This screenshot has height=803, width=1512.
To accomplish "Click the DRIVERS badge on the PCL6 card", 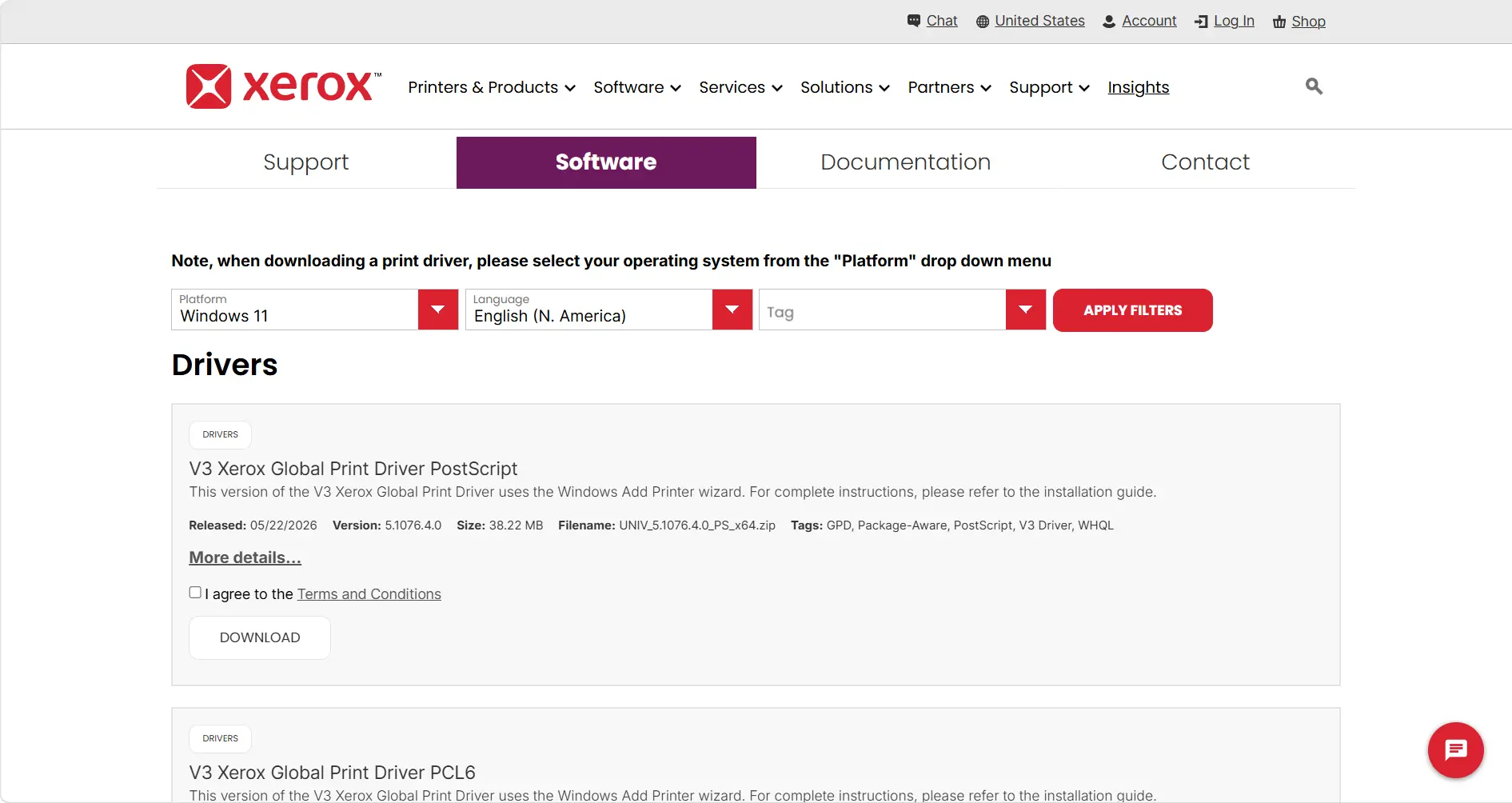I will coord(220,739).
